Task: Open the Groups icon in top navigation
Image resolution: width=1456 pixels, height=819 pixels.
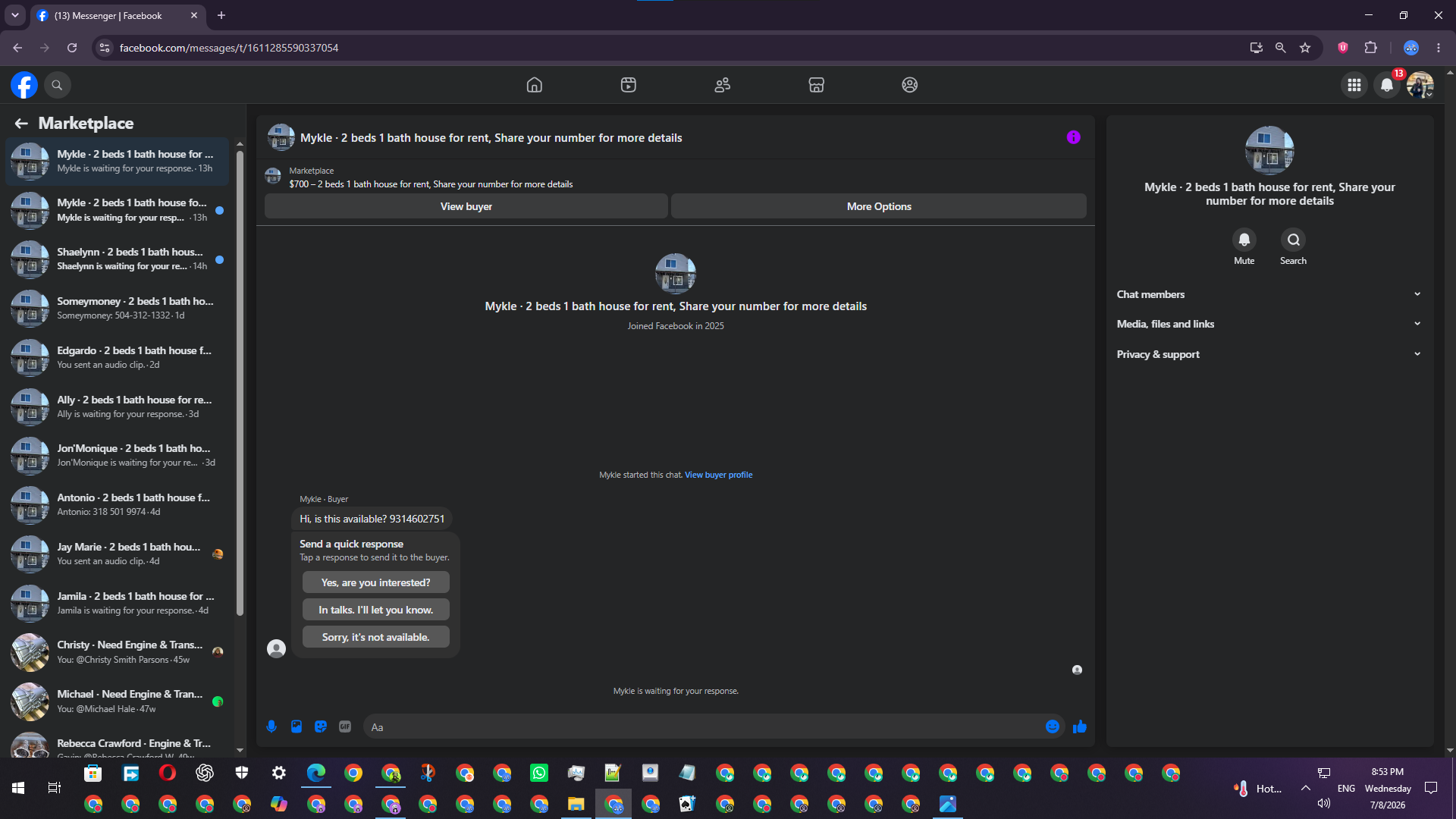Action: point(910,85)
